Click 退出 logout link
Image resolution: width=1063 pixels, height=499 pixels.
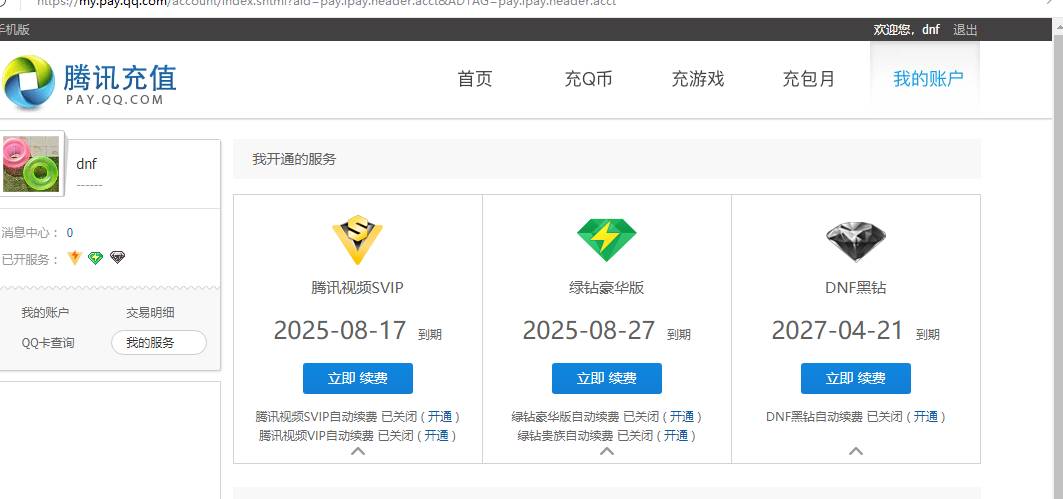tap(965, 30)
